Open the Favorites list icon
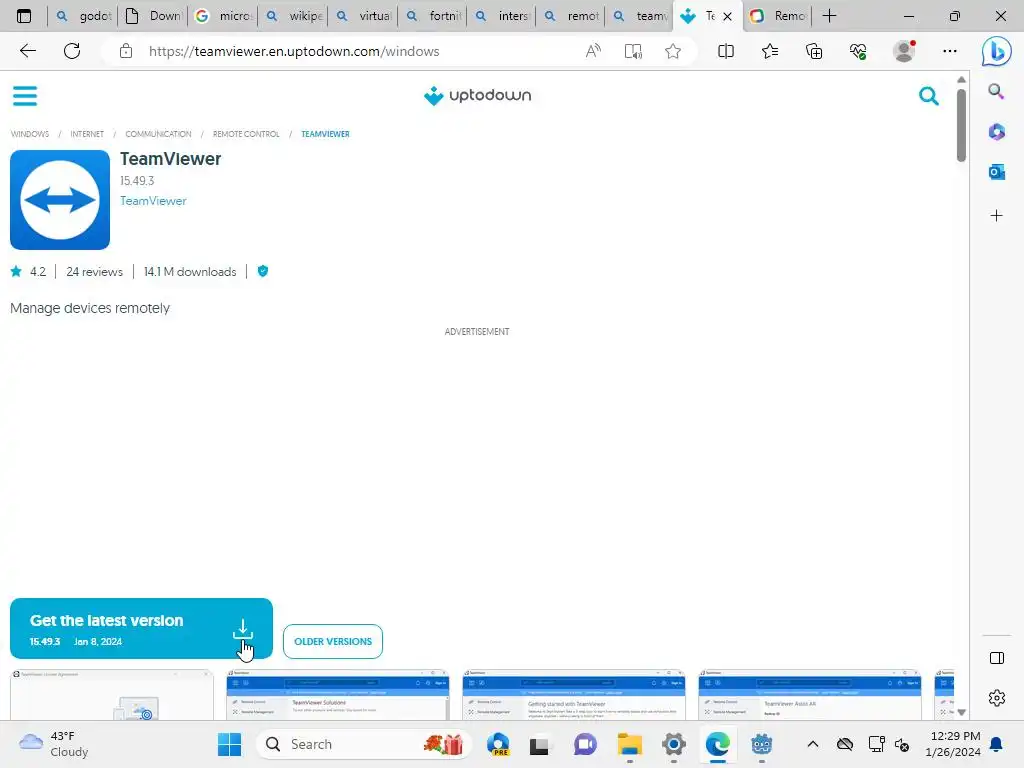1024x768 pixels. click(770, 51)
